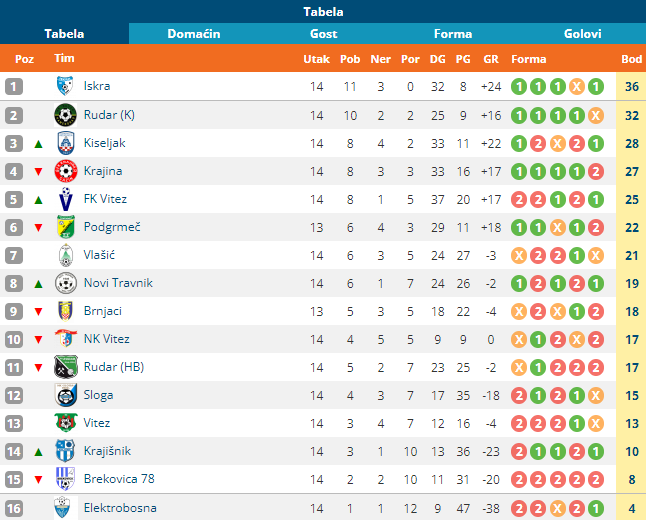Screen dimensions: 646x520
Task: Click the Iskra club crest icon
Action: 65,86
